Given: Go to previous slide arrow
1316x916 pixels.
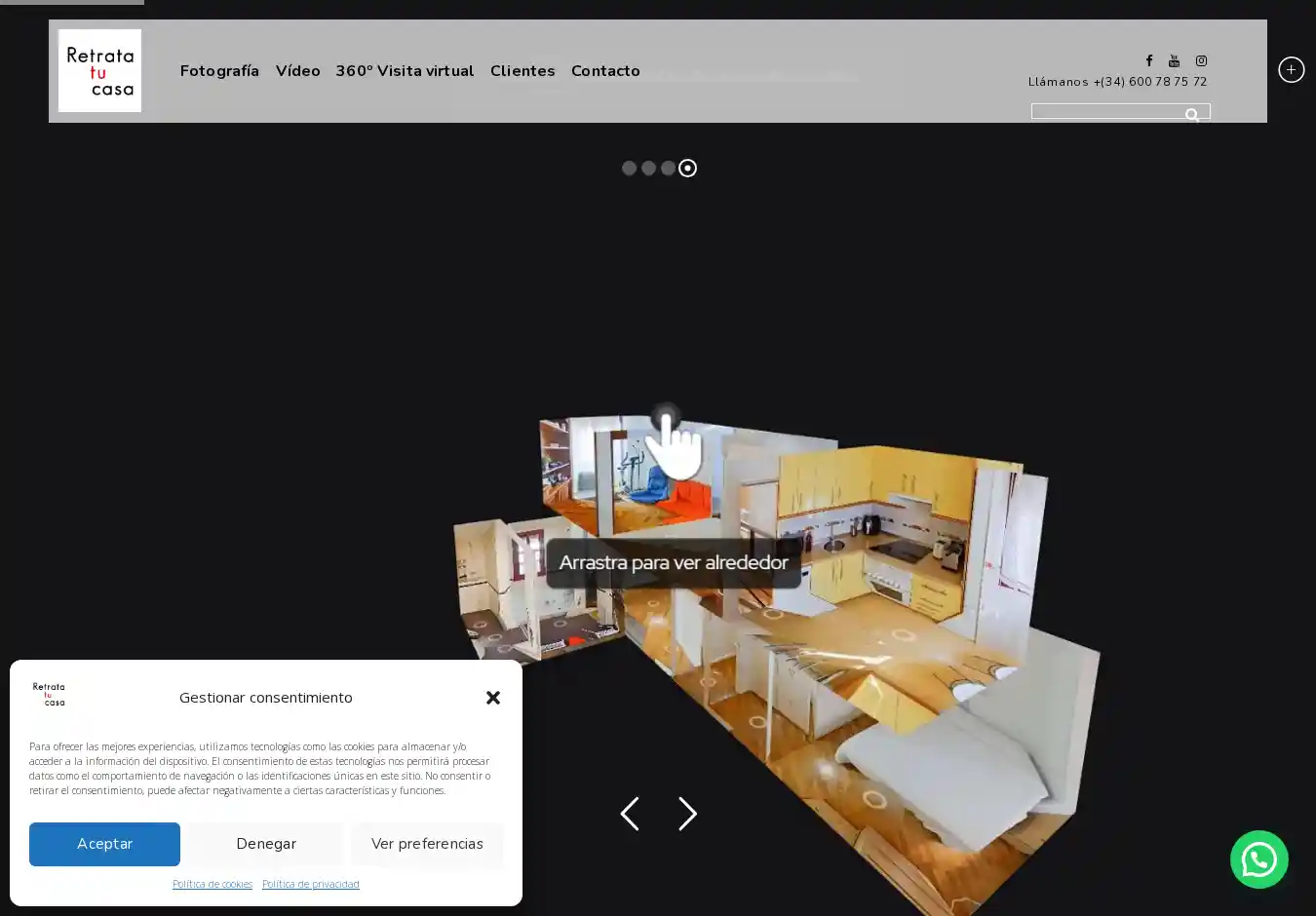Looking at the screenshot, I should pos(630,814).
